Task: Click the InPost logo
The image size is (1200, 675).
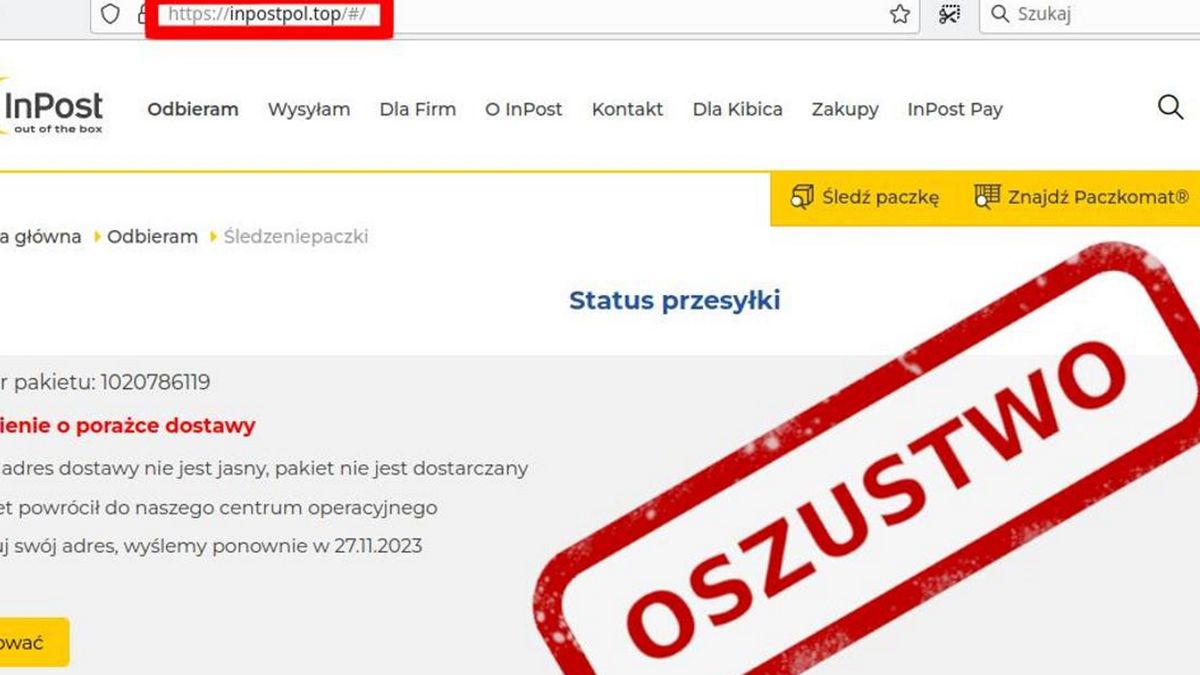Action: 52,110
